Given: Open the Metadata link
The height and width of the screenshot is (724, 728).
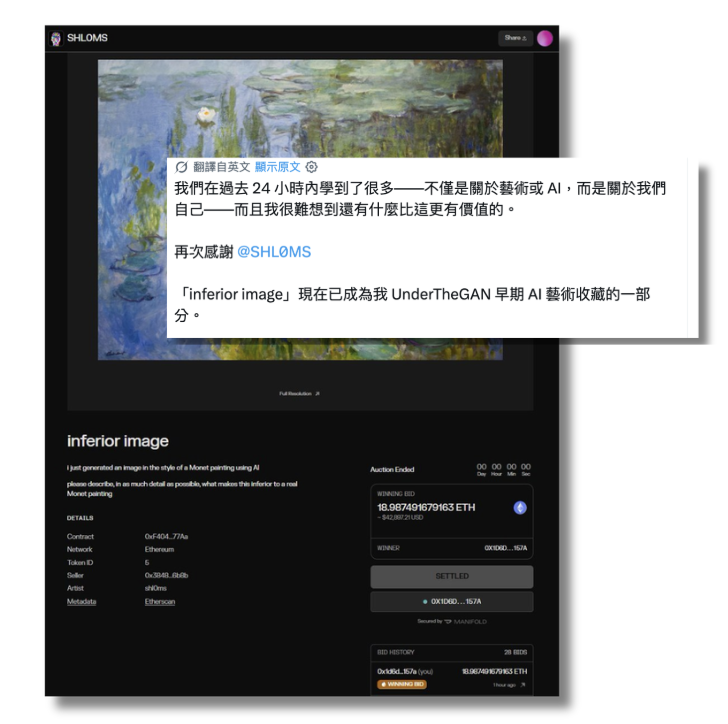Looking at the screenshot, I should [81, 601].
